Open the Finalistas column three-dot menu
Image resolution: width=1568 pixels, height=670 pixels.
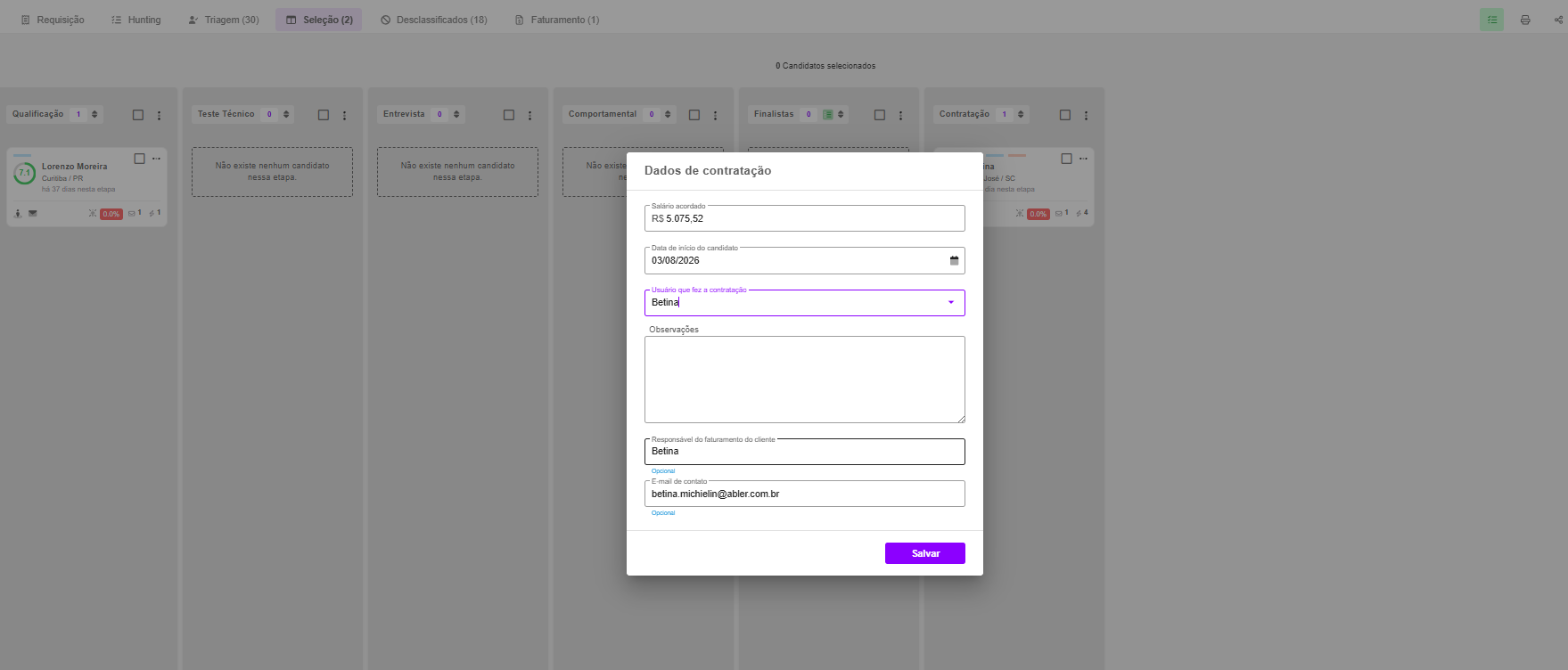[901, 115]
